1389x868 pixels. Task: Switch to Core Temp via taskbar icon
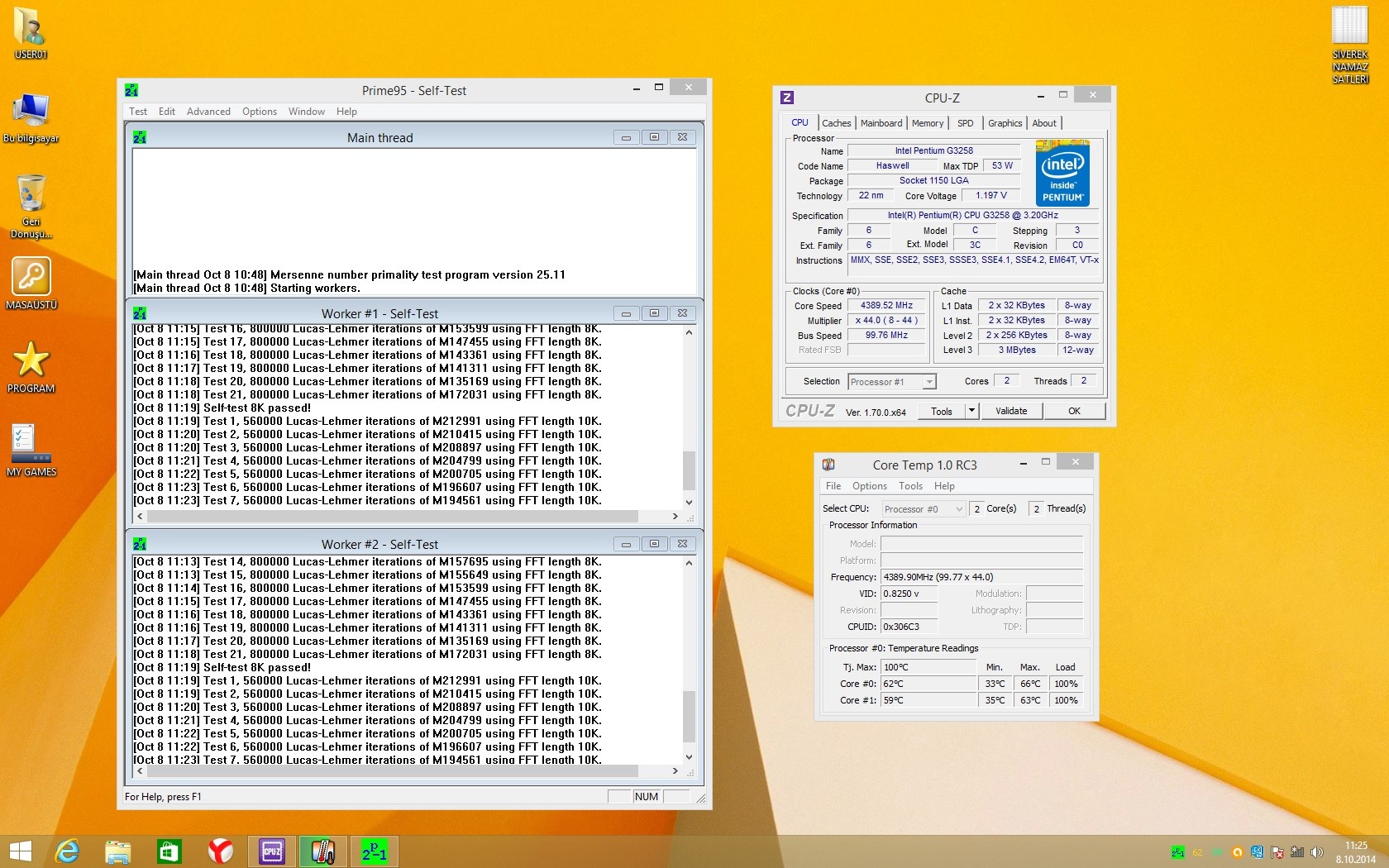(323, 851)
